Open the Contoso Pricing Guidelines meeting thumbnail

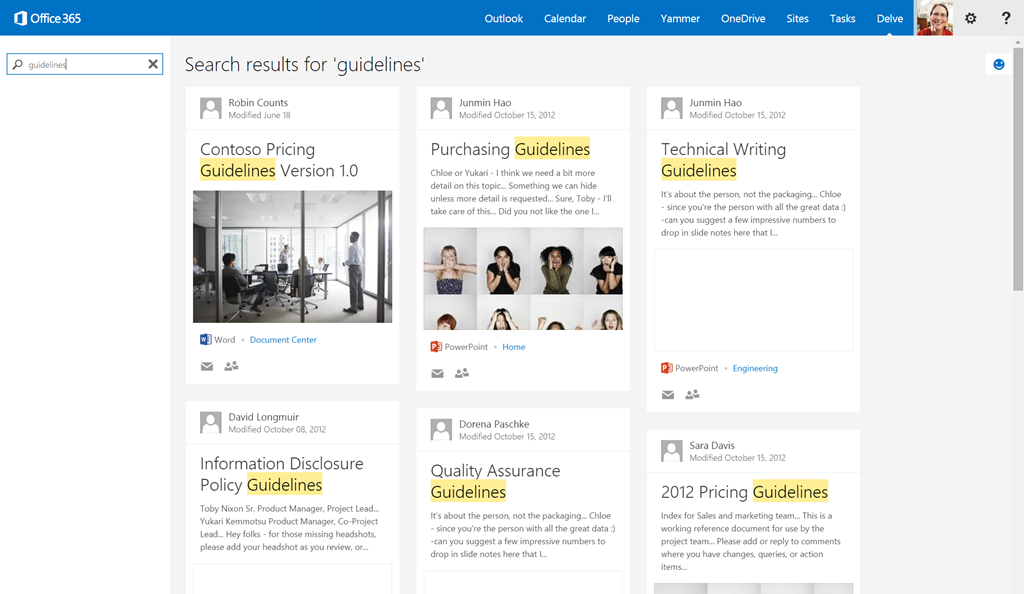pos(293,257)
